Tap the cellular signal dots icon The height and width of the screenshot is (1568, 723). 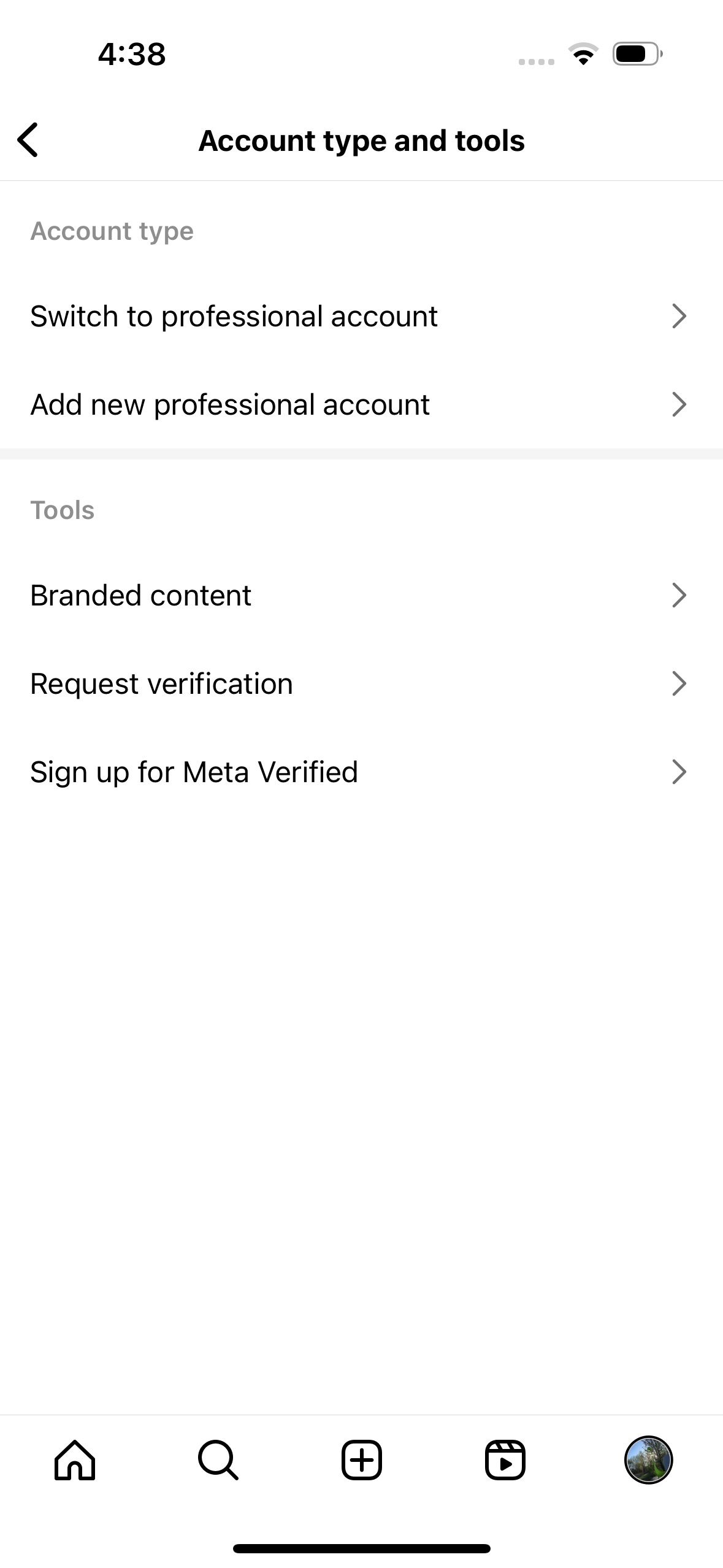pyautogui.click(x=536, y=61)
